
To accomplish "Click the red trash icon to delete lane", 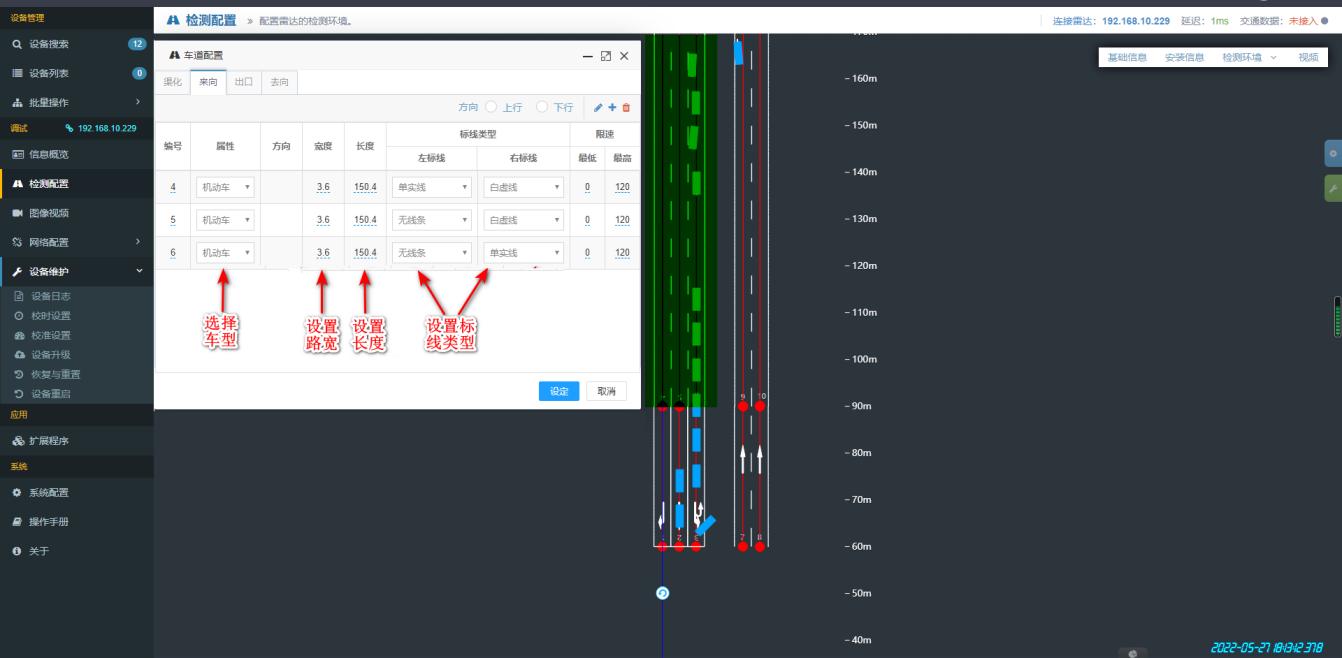I will click(x=626, y=107).
